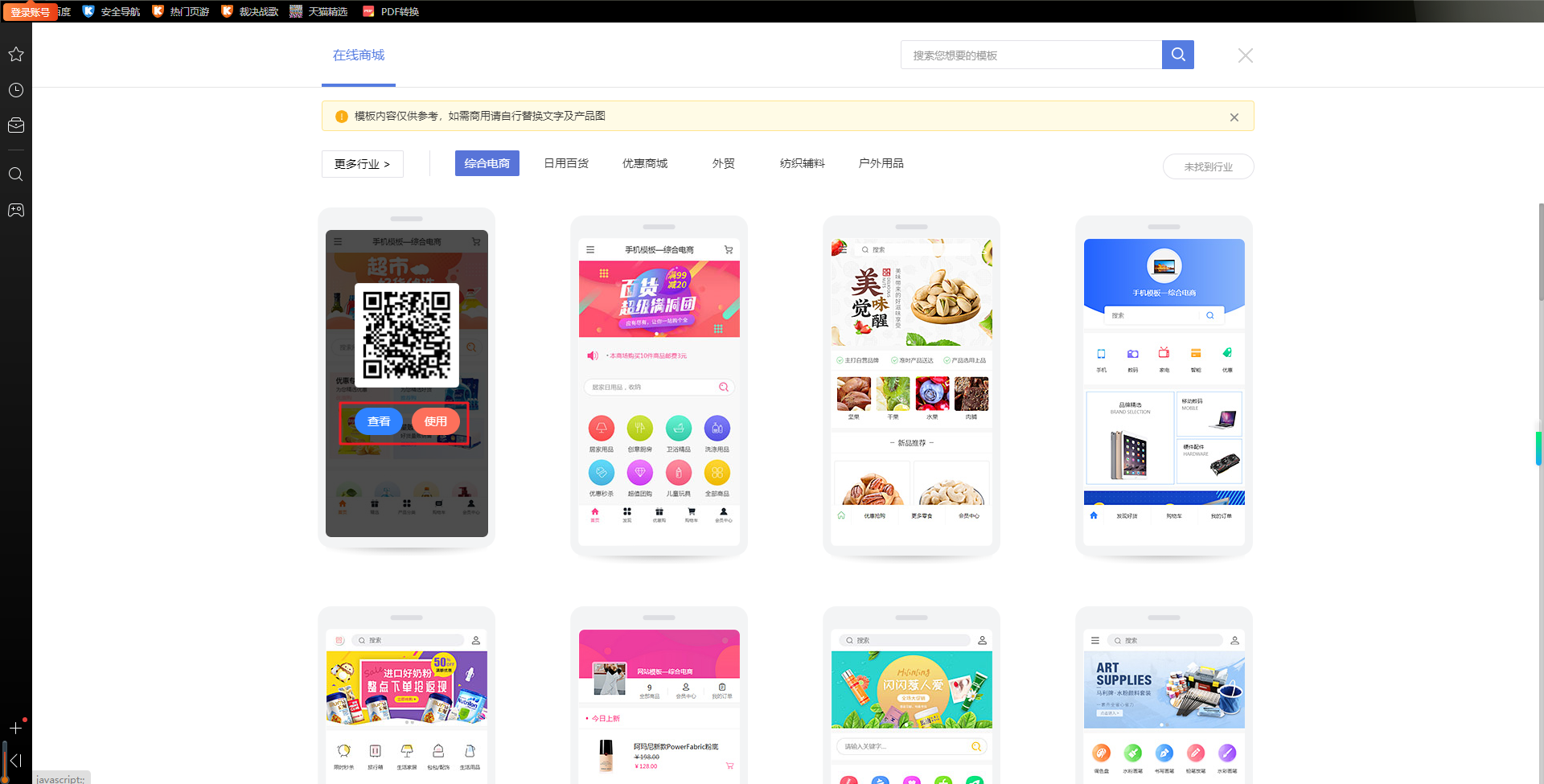Expand the 更多行业 industry list

363,164
